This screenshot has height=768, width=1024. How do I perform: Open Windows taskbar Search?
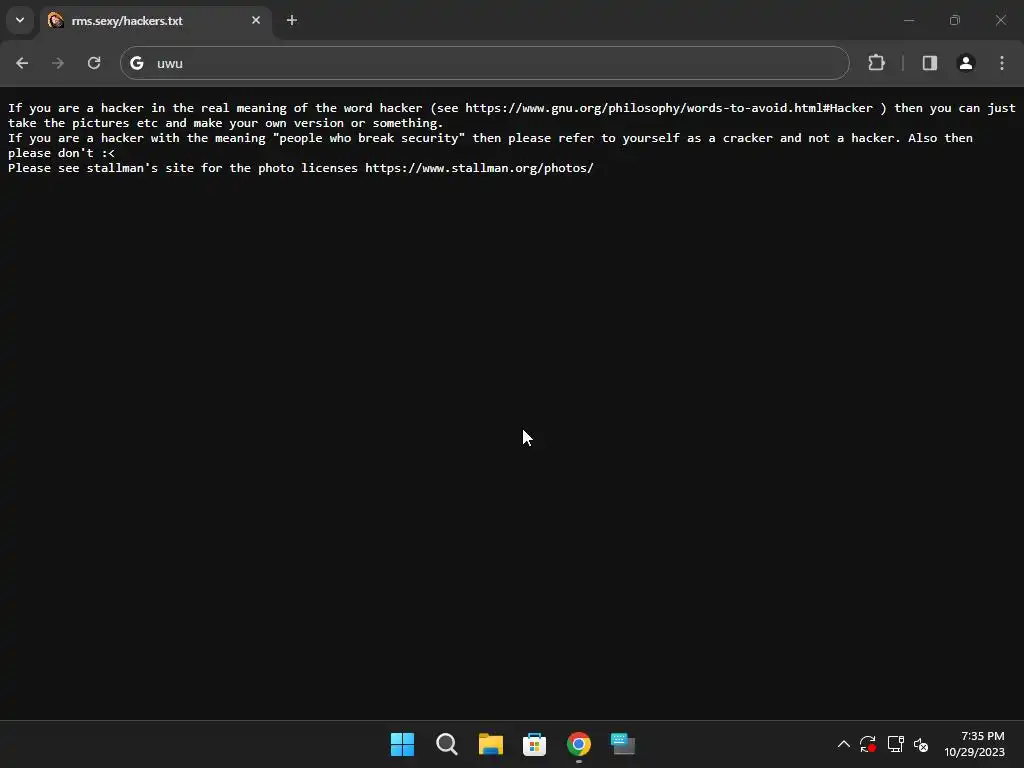click(x=447, y=744)
